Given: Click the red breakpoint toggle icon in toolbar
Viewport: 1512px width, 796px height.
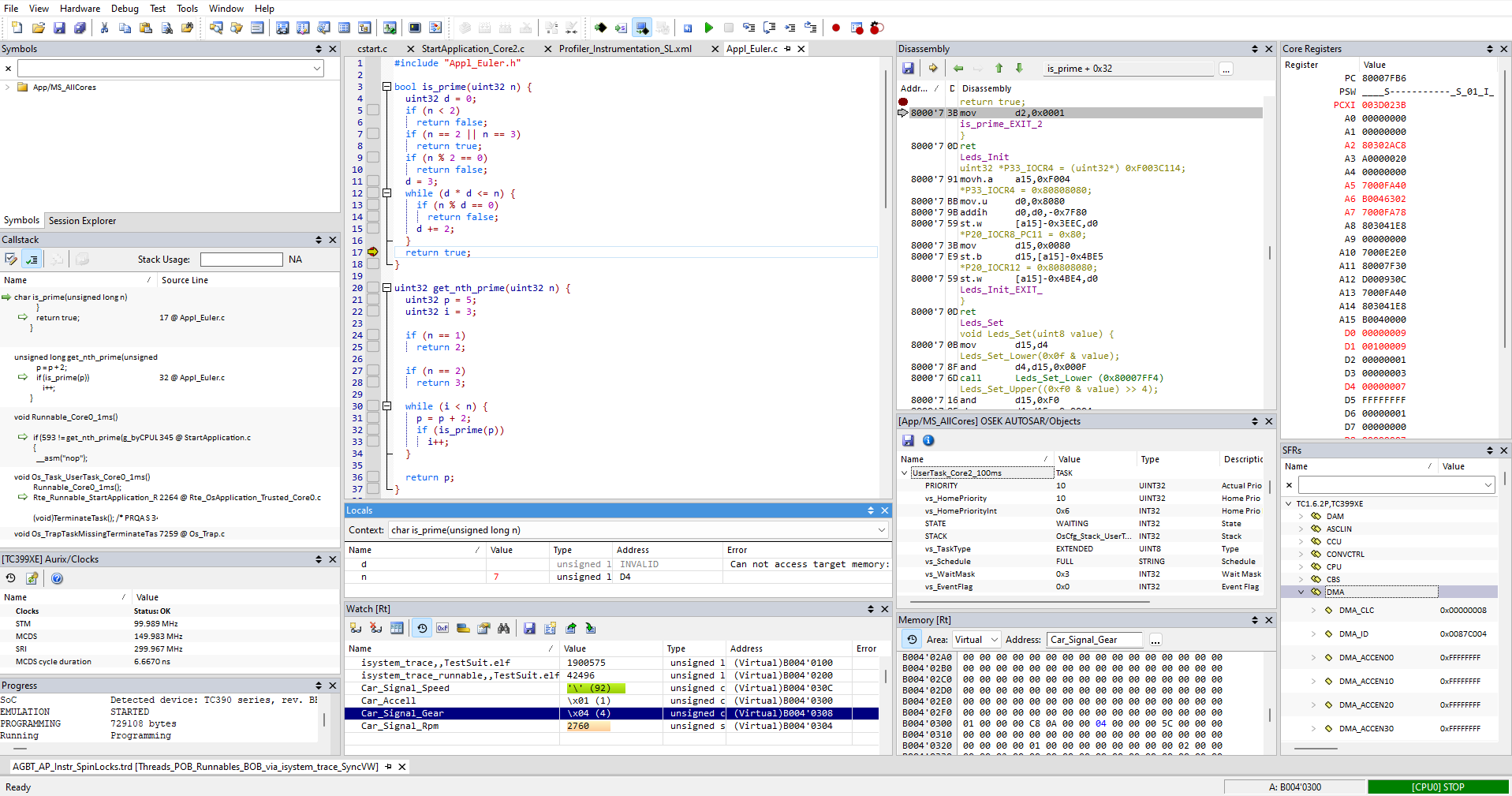Looking at the screenshot, I should [x=836, y=28].
